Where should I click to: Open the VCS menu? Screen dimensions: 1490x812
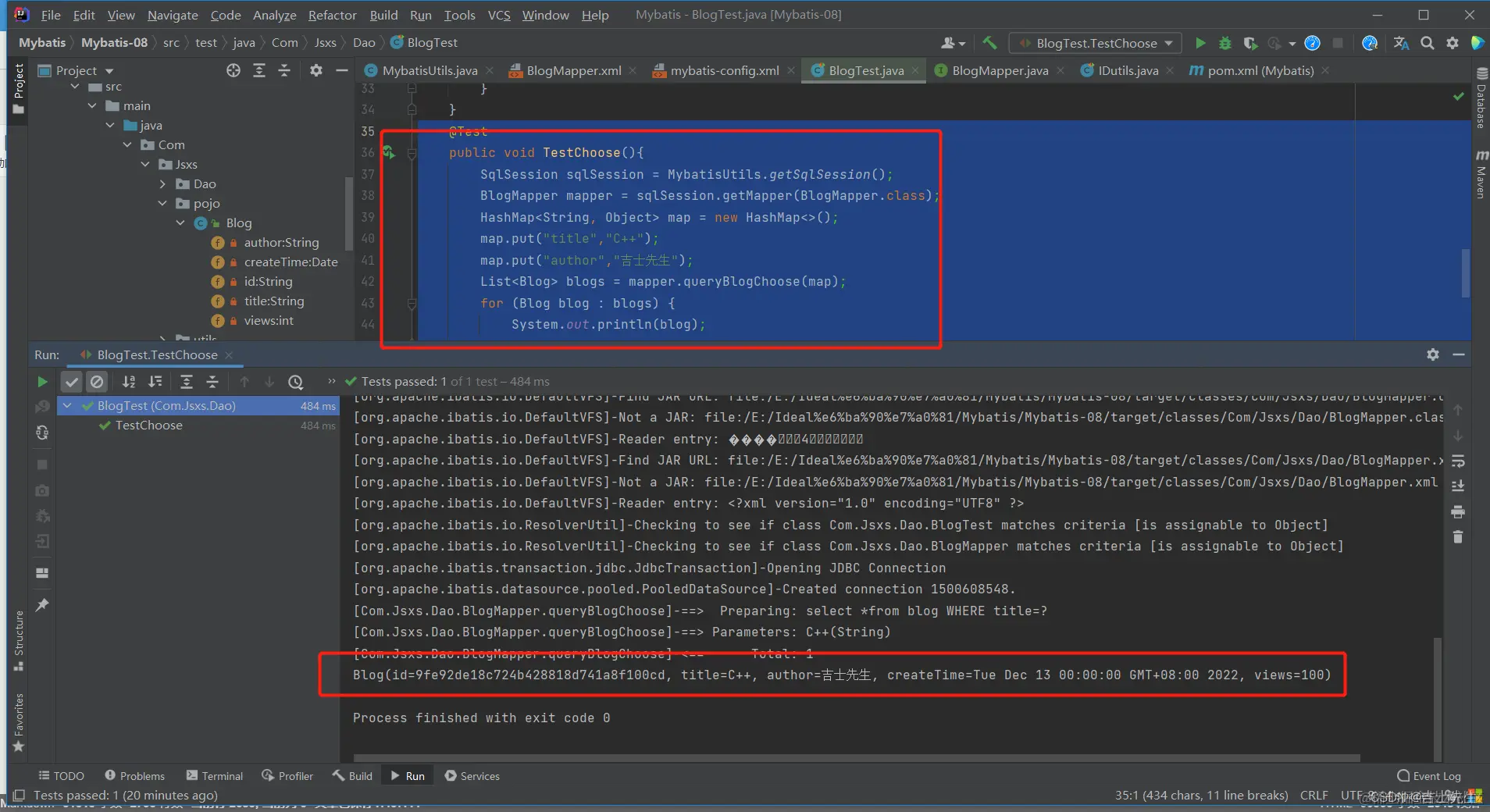click(x=499, y=15)
